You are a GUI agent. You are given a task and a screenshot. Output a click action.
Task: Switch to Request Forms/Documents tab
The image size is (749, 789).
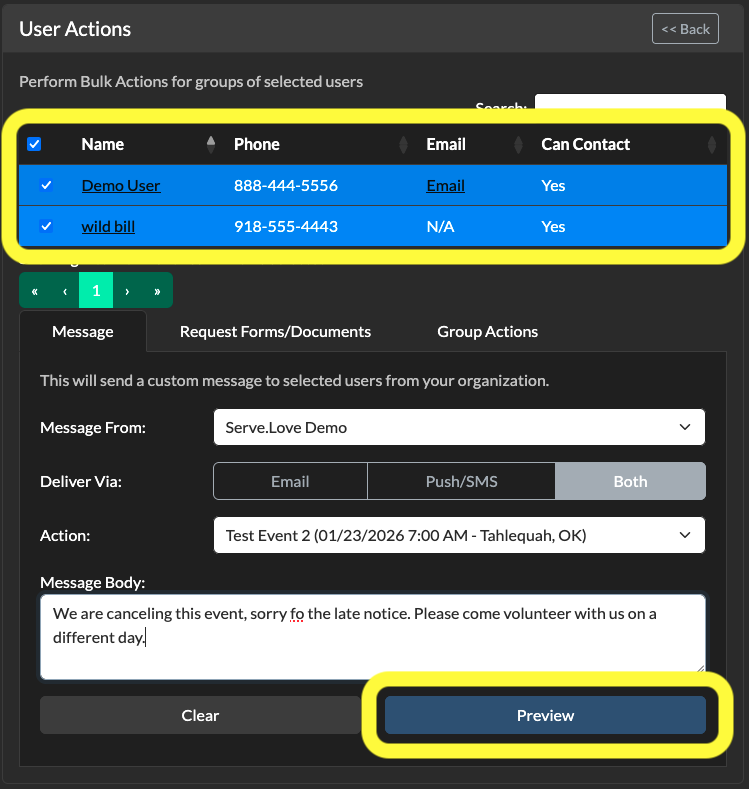275,332
